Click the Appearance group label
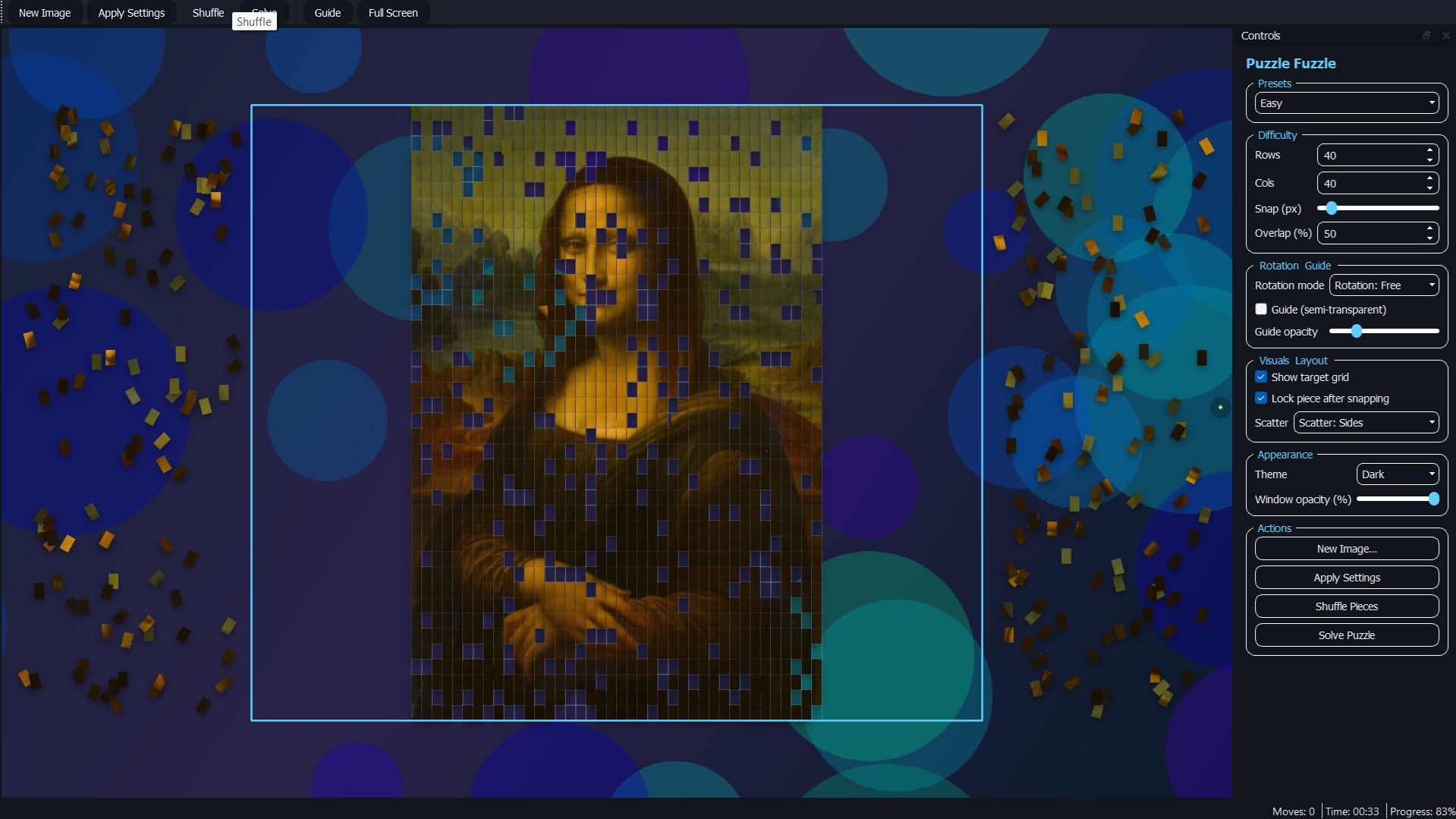 click(1285, 455)
